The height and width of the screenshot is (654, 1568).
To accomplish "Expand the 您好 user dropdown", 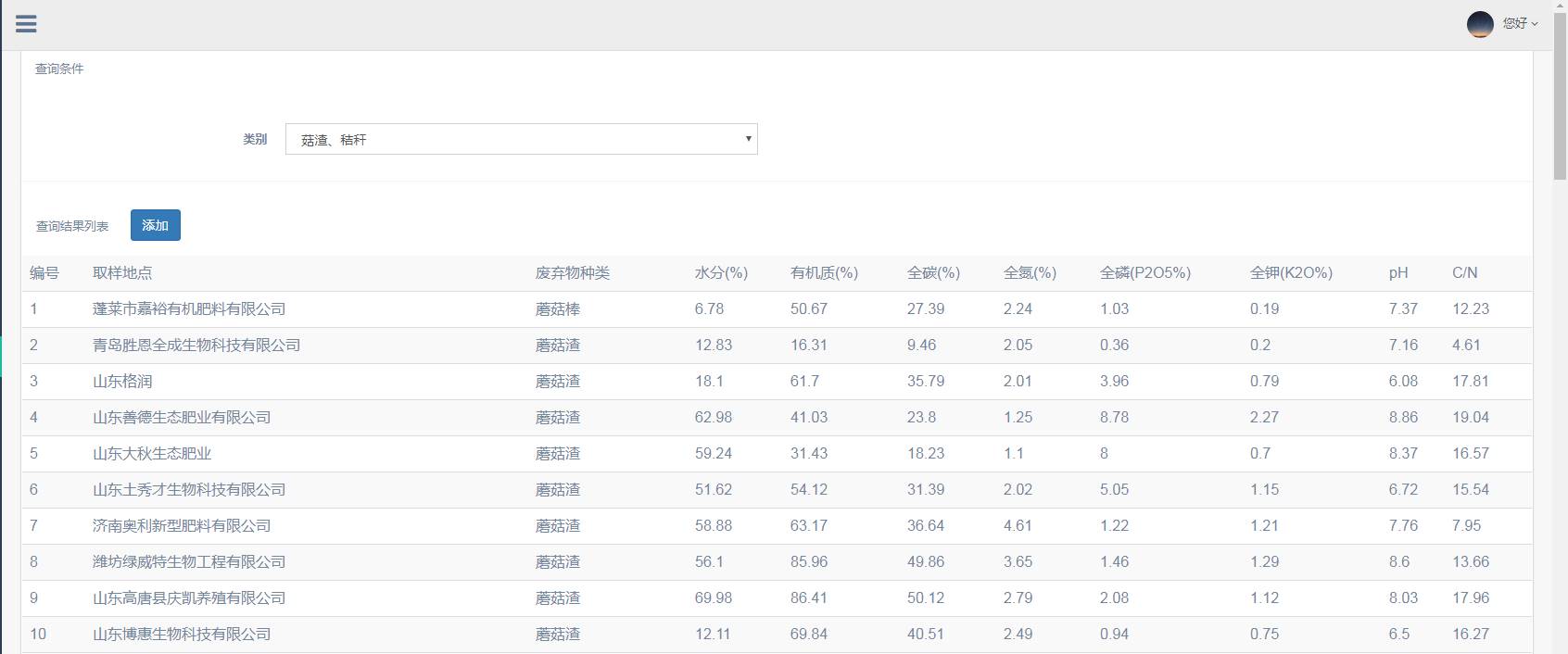I will (1520, 24).
